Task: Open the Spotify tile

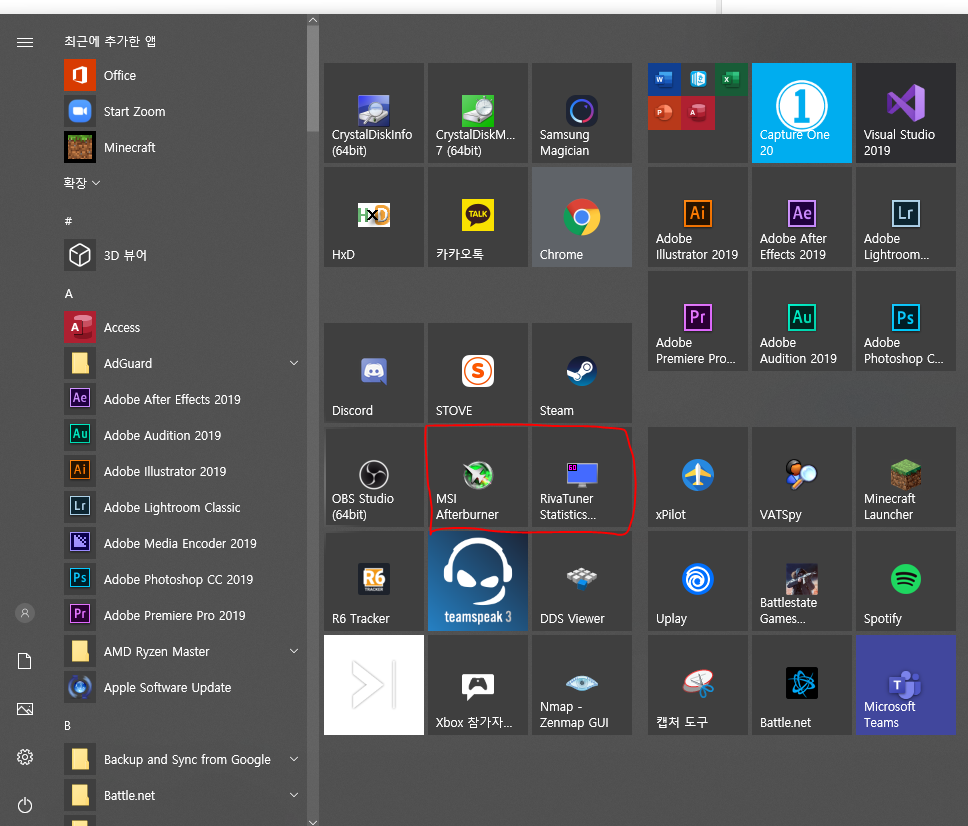Action: 906,581
